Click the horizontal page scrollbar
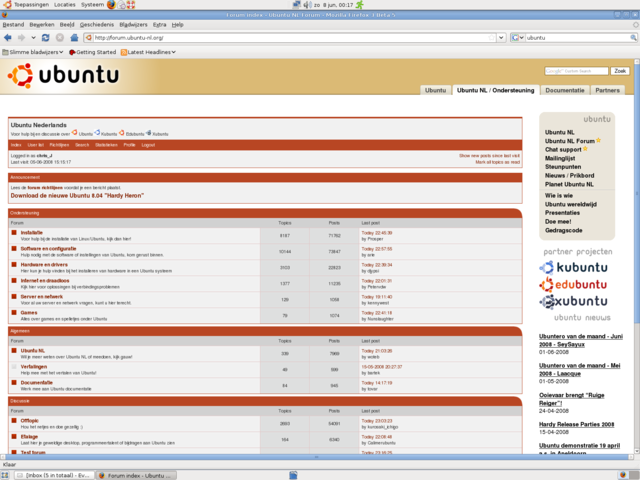 (317, 457)
